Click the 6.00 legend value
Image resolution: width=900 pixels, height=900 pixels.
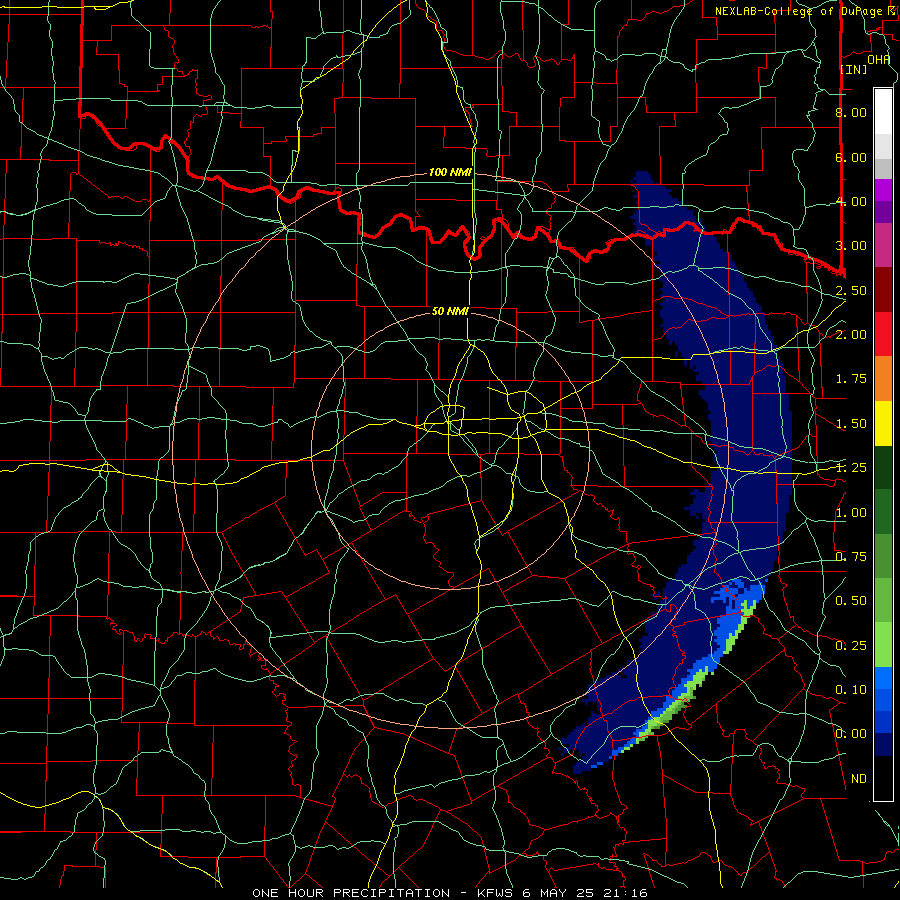click(851, 157)
